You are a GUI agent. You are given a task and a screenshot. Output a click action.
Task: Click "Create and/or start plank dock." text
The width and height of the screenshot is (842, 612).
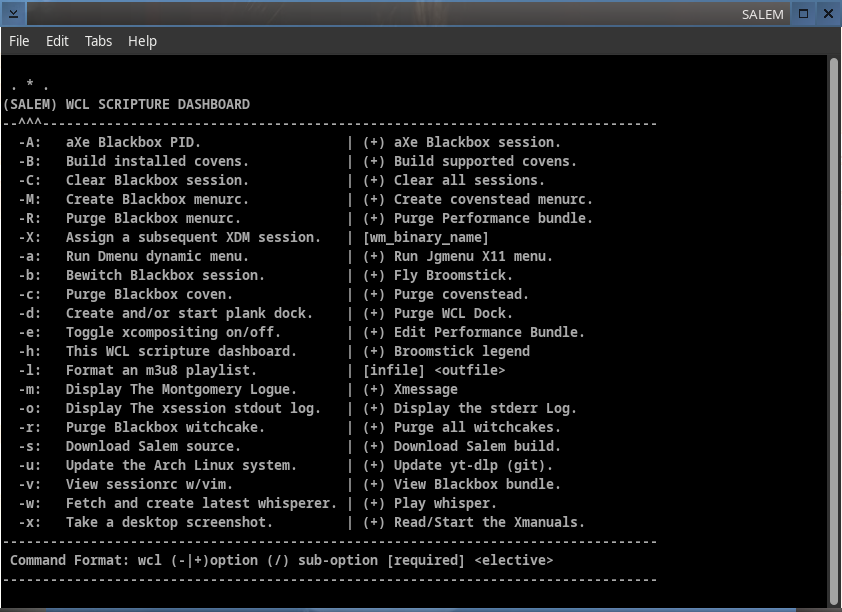point(189,313)
